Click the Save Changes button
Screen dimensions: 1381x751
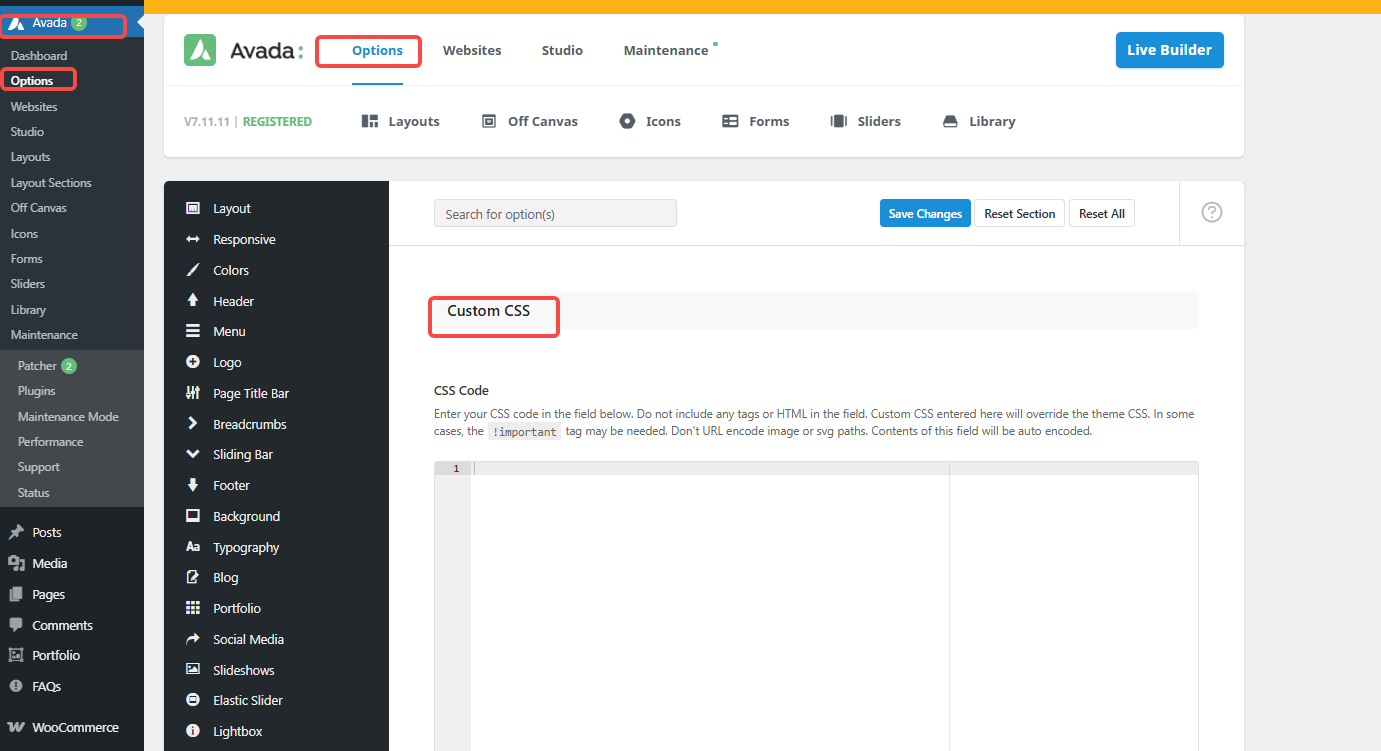click(x=925, y=213)
